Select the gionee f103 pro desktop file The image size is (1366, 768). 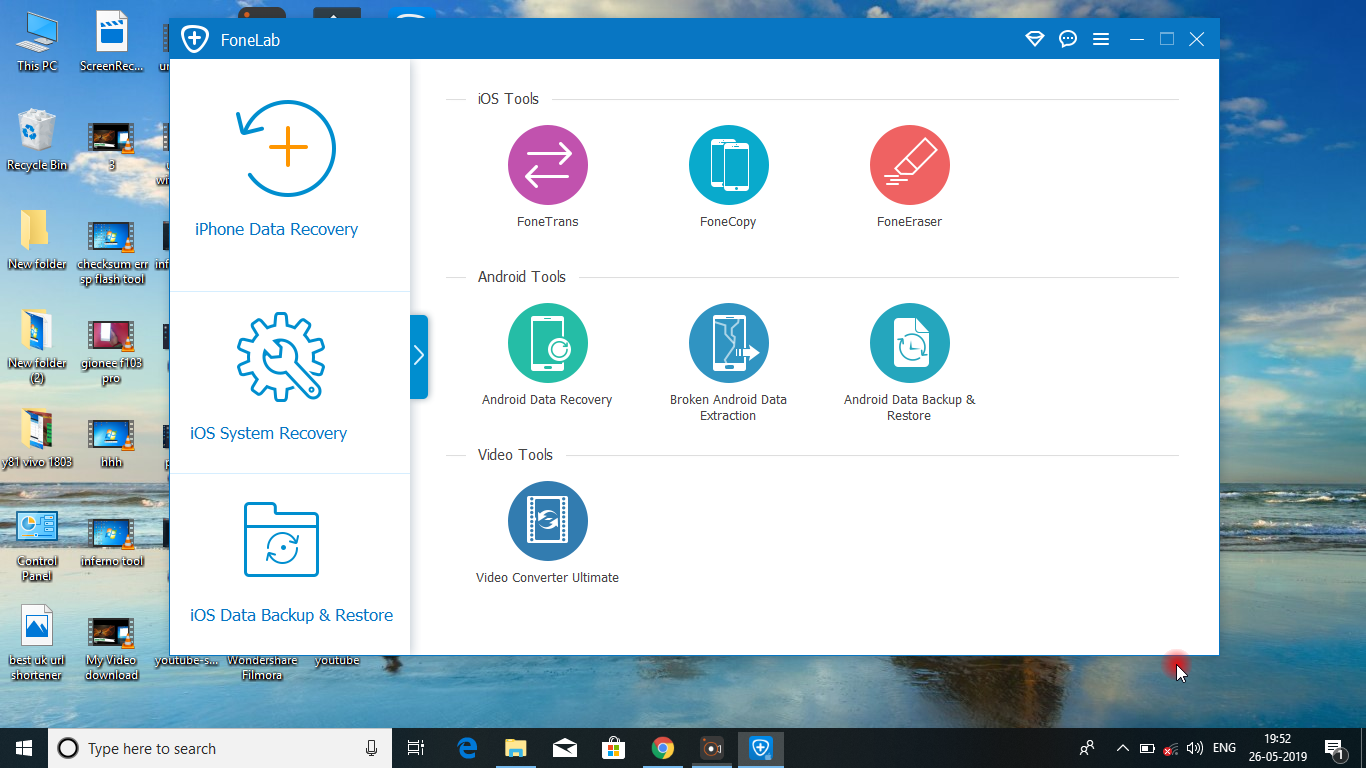[112, 352]
